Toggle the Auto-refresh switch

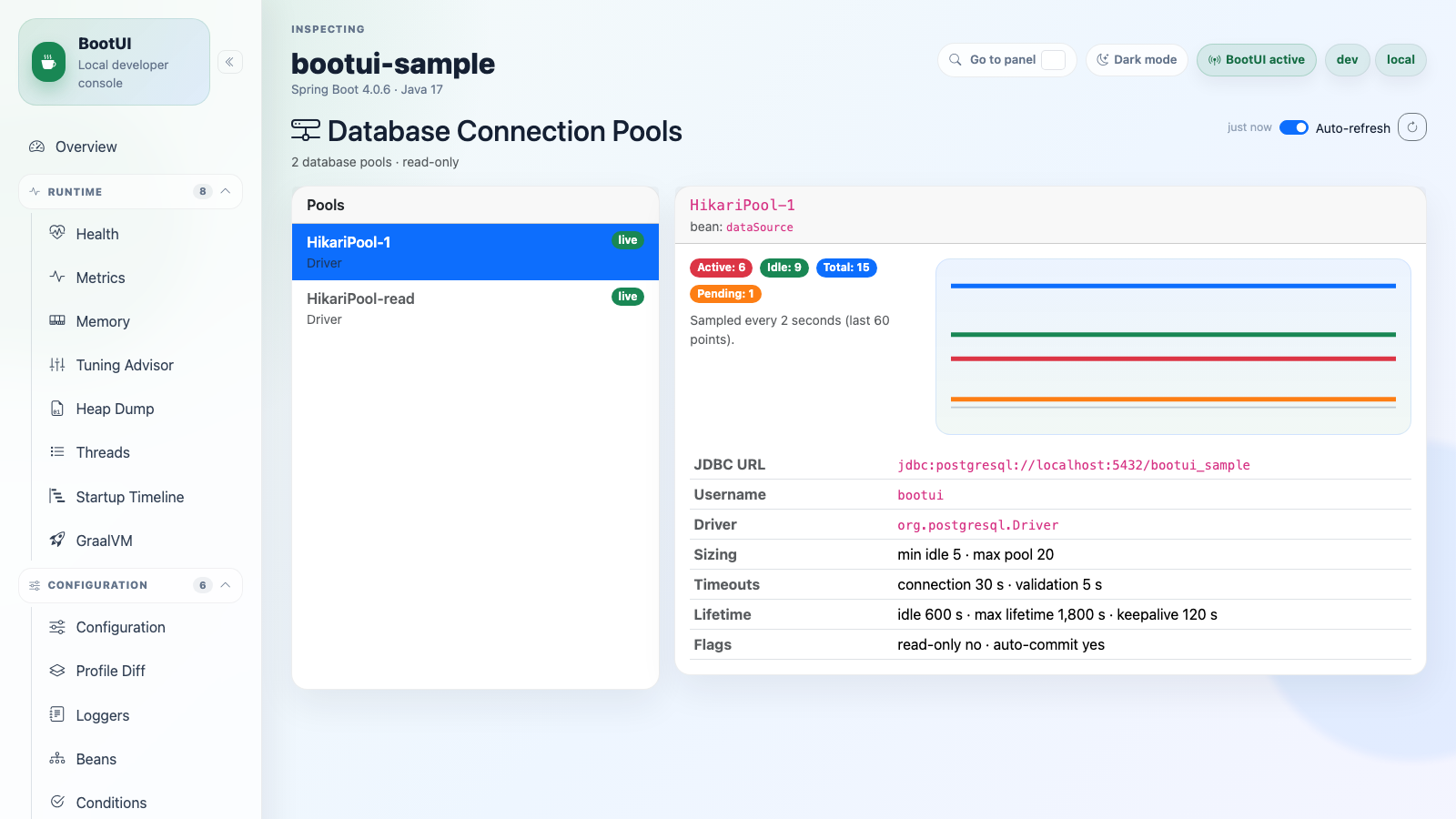(1294, 127)
